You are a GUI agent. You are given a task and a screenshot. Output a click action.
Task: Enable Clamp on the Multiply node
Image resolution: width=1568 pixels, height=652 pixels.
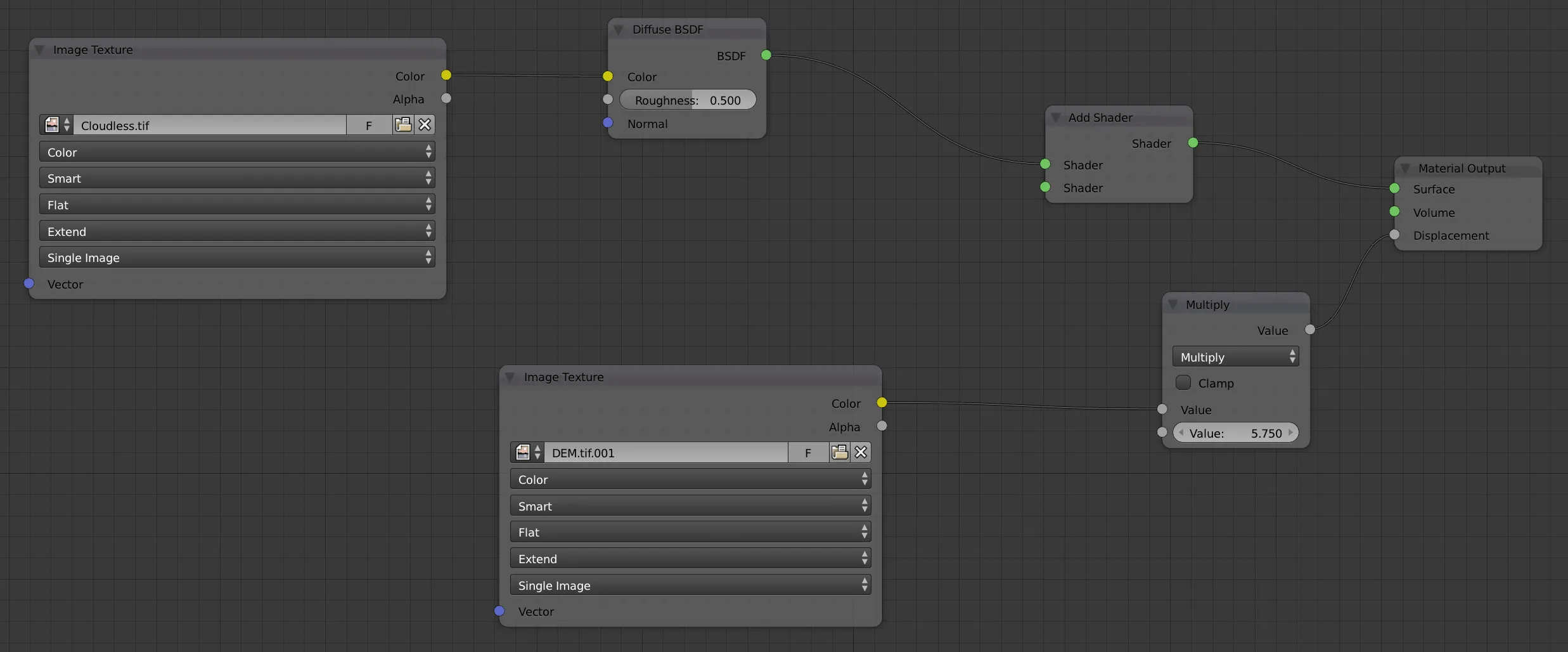[1183, 382]
